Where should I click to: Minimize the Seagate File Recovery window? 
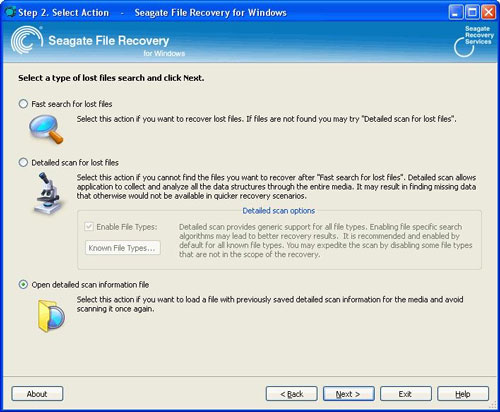[456, 12]
